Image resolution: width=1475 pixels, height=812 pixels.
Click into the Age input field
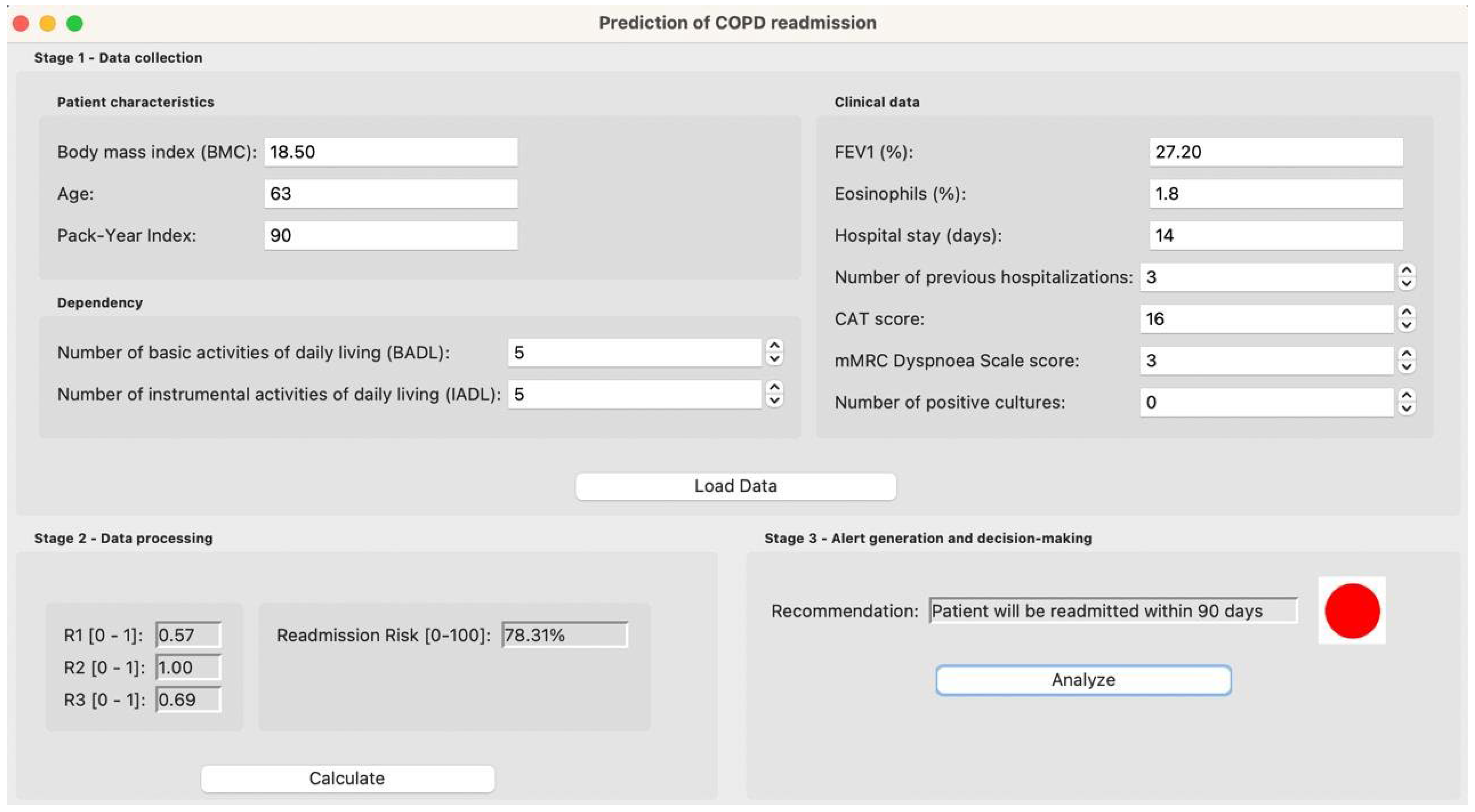coord(391,193)
